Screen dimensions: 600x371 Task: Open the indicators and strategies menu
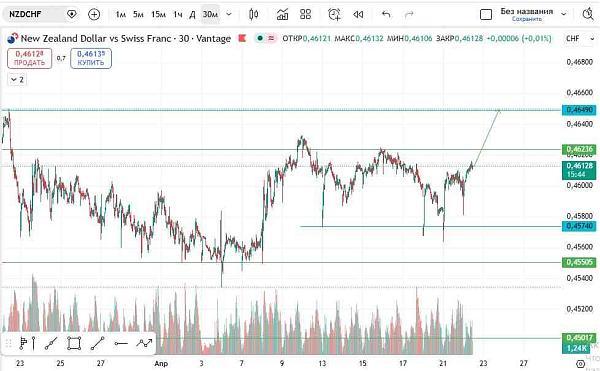coord(282,15)
